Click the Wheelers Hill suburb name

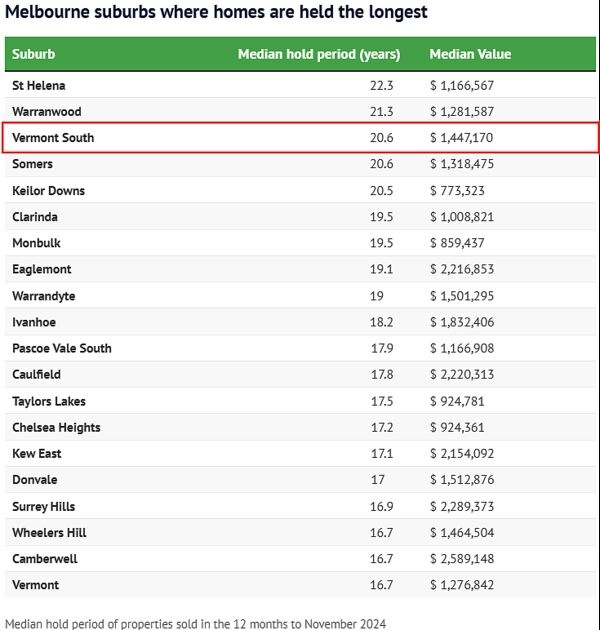tap(49, 533)
